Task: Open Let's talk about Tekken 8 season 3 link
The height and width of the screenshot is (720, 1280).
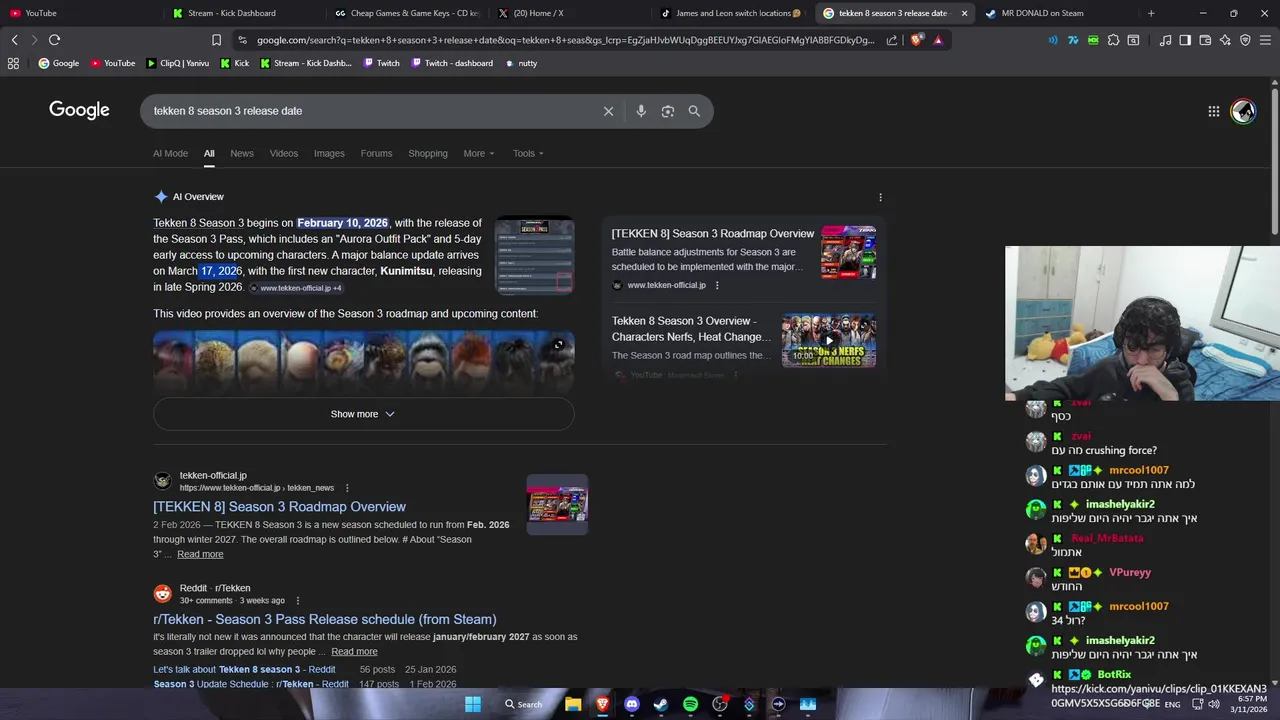Action: [245, 669]
